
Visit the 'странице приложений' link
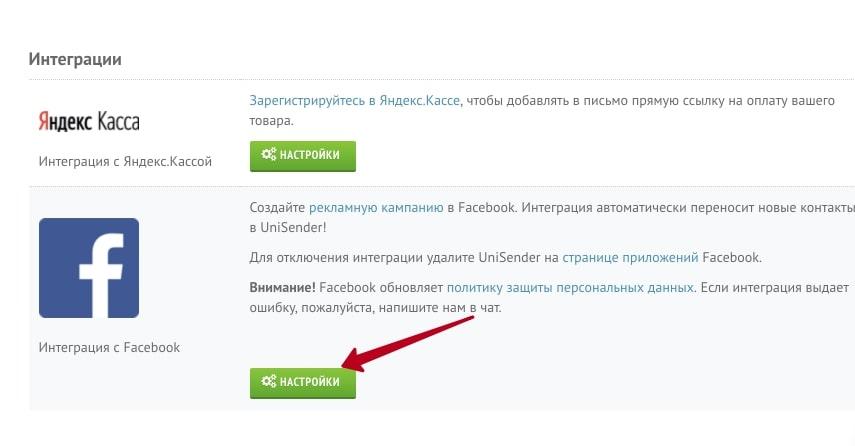[630, 257]
